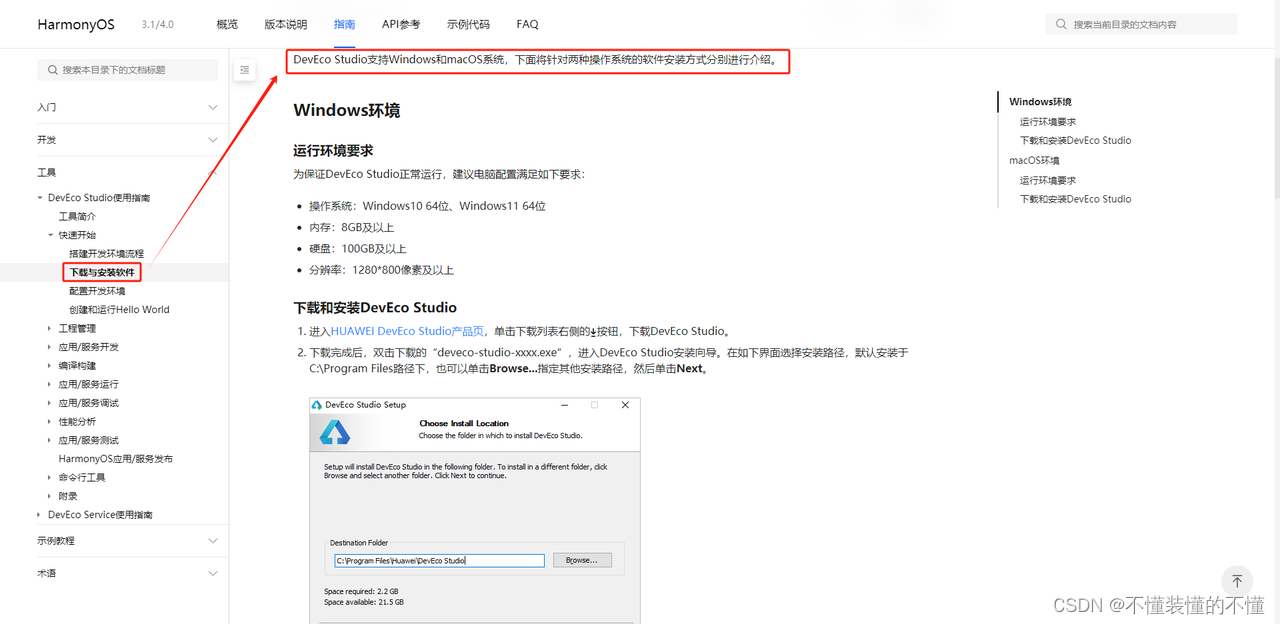The width and height of the screenshot is (1280, 624).
Task: Open the 3.1/4.0 version selector
Action: (158, 24)
